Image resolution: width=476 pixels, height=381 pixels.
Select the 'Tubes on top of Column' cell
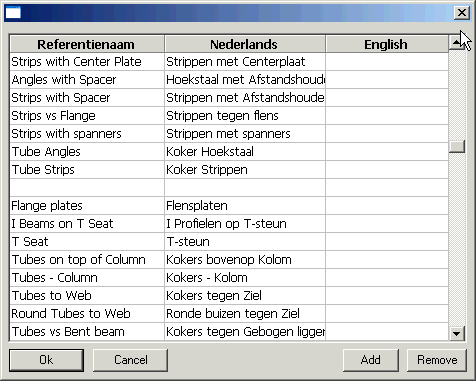coord(87,260)
